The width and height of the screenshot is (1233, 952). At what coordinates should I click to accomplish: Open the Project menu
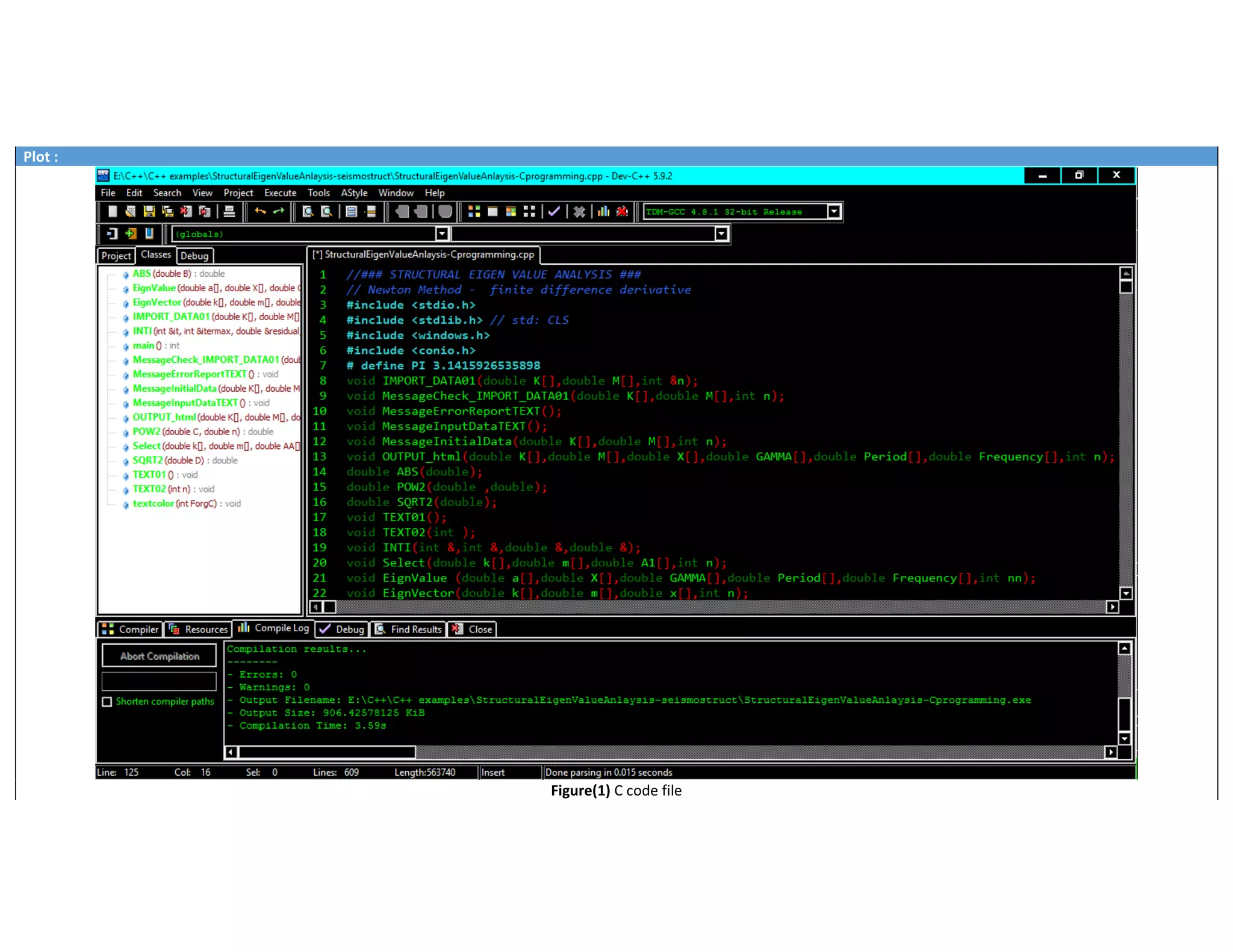tap(238, 193)
